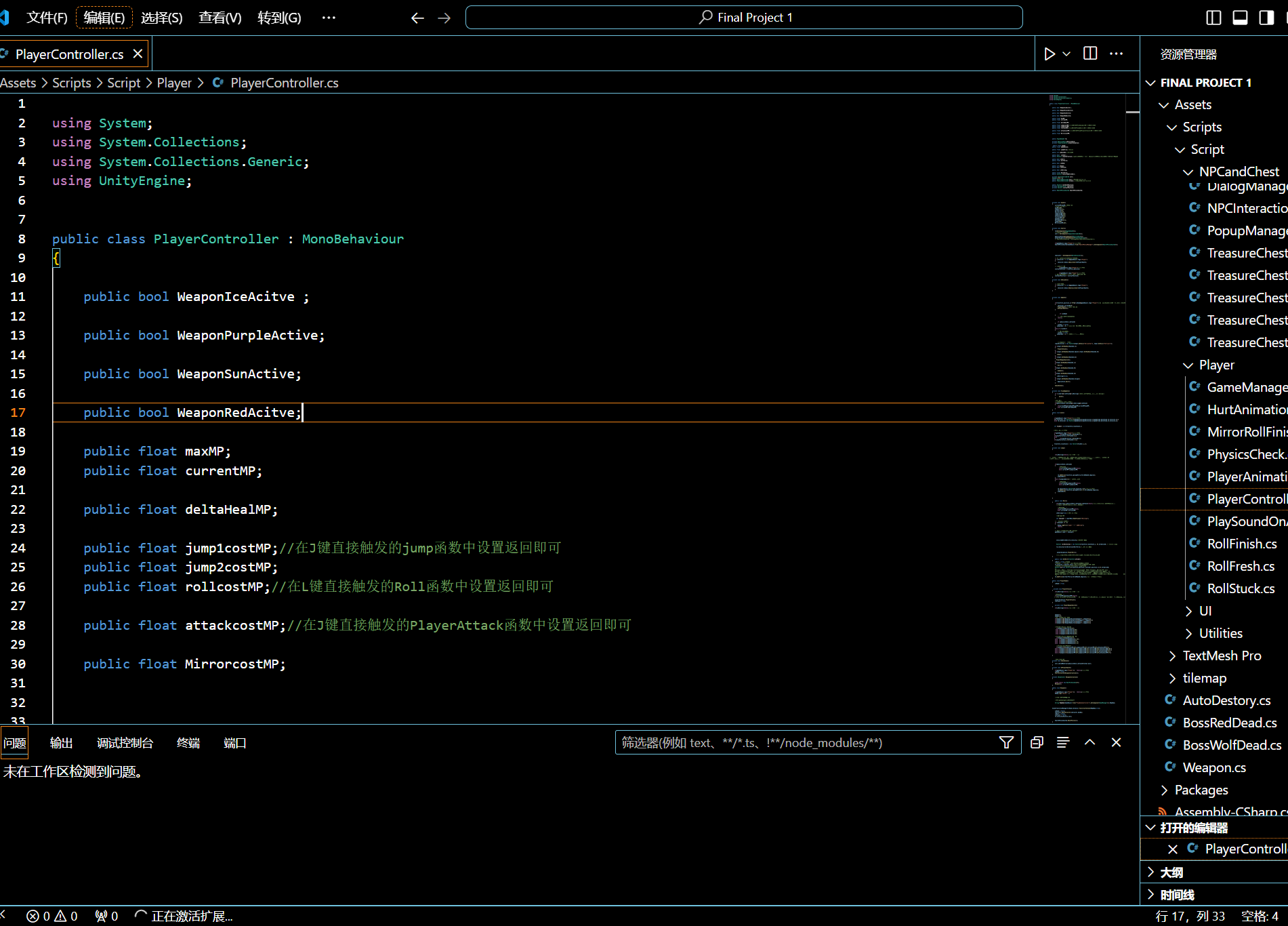The width and height of the screenshot is (1288, 926).
Task: Expand the UI folder in explorer
Action: tap(1205, 611)
